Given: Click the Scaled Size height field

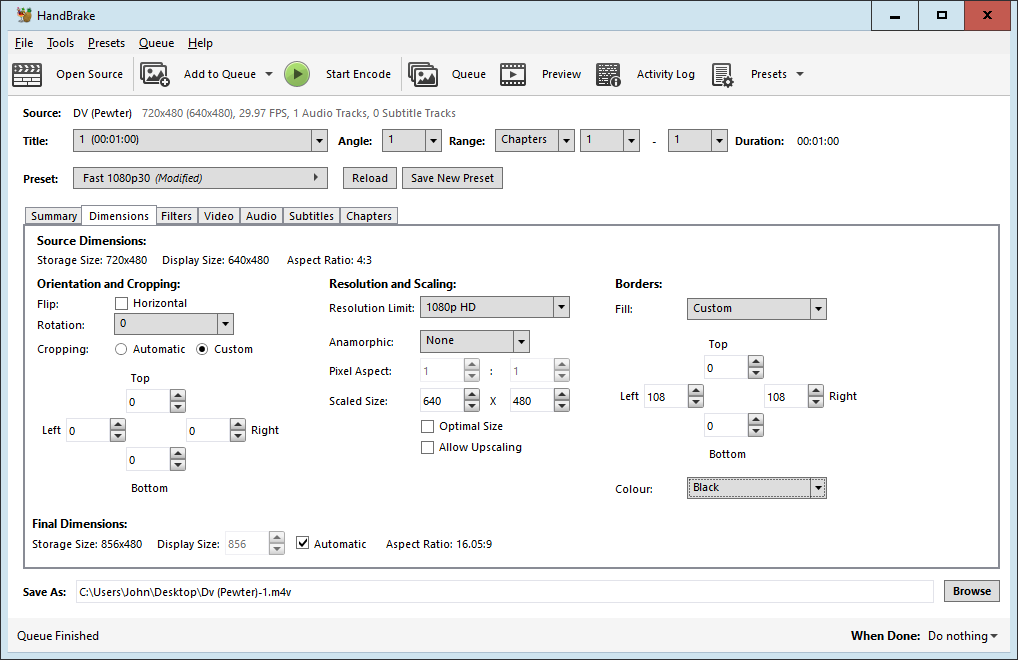Looking at the screenshot, I should [532, 401].
